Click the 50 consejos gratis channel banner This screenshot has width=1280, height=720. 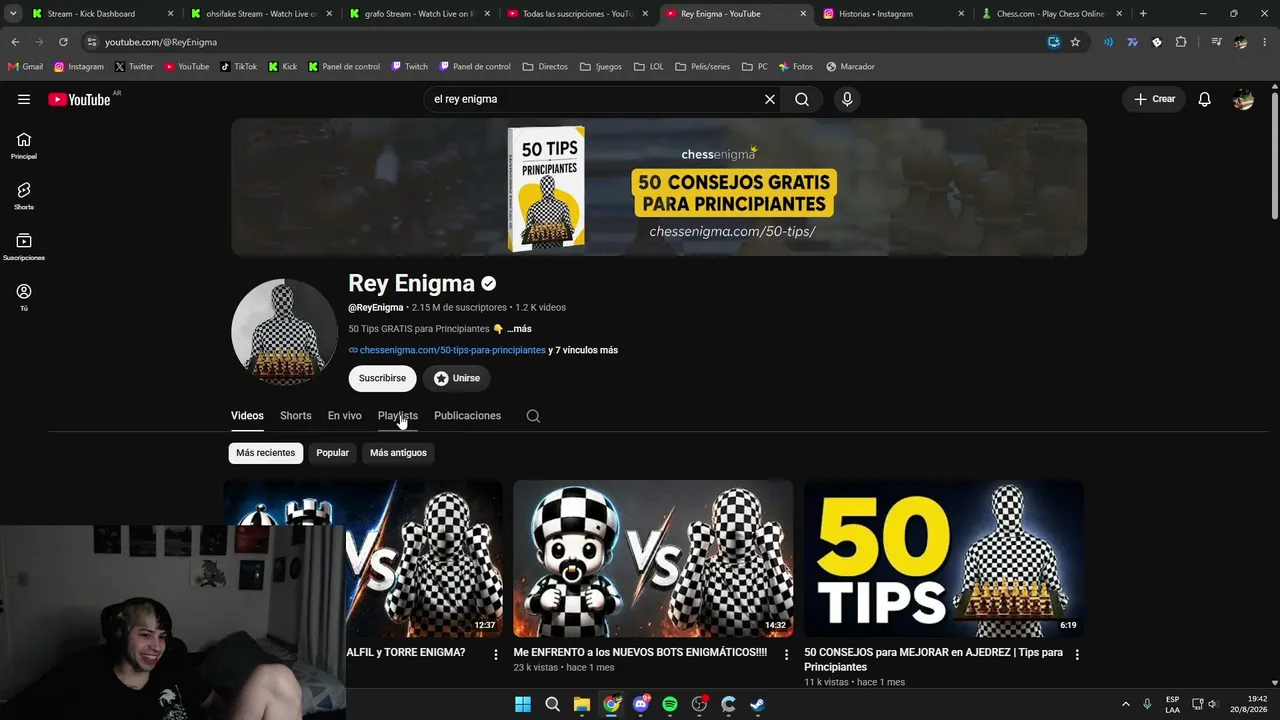(x=659, y=187)
